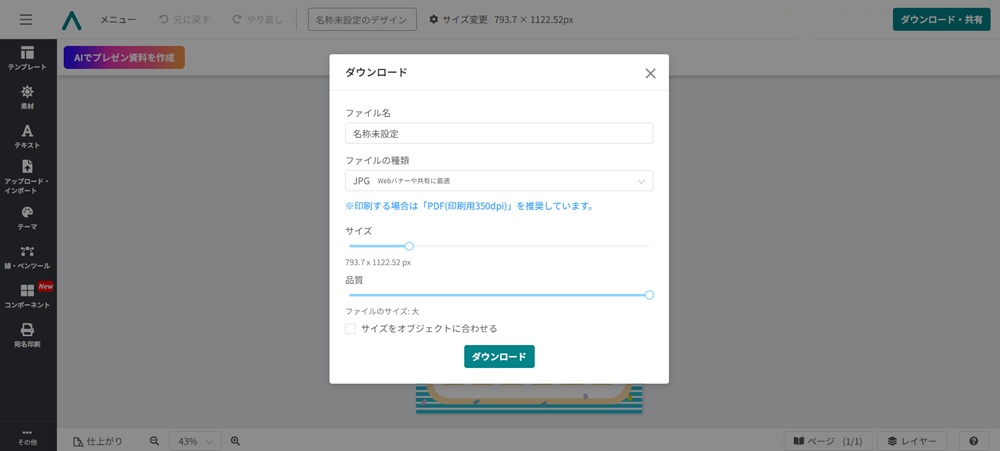This screenshot has height=451, width=1000.
Task: Open the Upload and Import panel
Action: click(x=27, y=176)
